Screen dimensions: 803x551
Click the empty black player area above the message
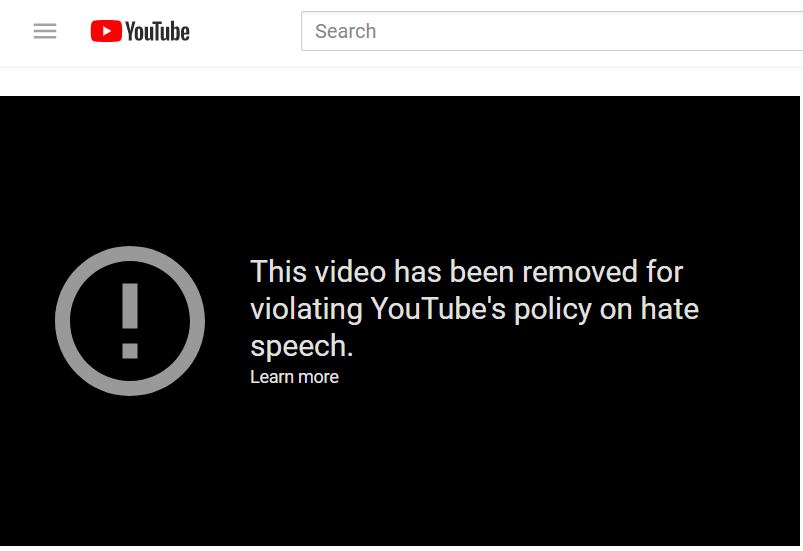[399, 169]
